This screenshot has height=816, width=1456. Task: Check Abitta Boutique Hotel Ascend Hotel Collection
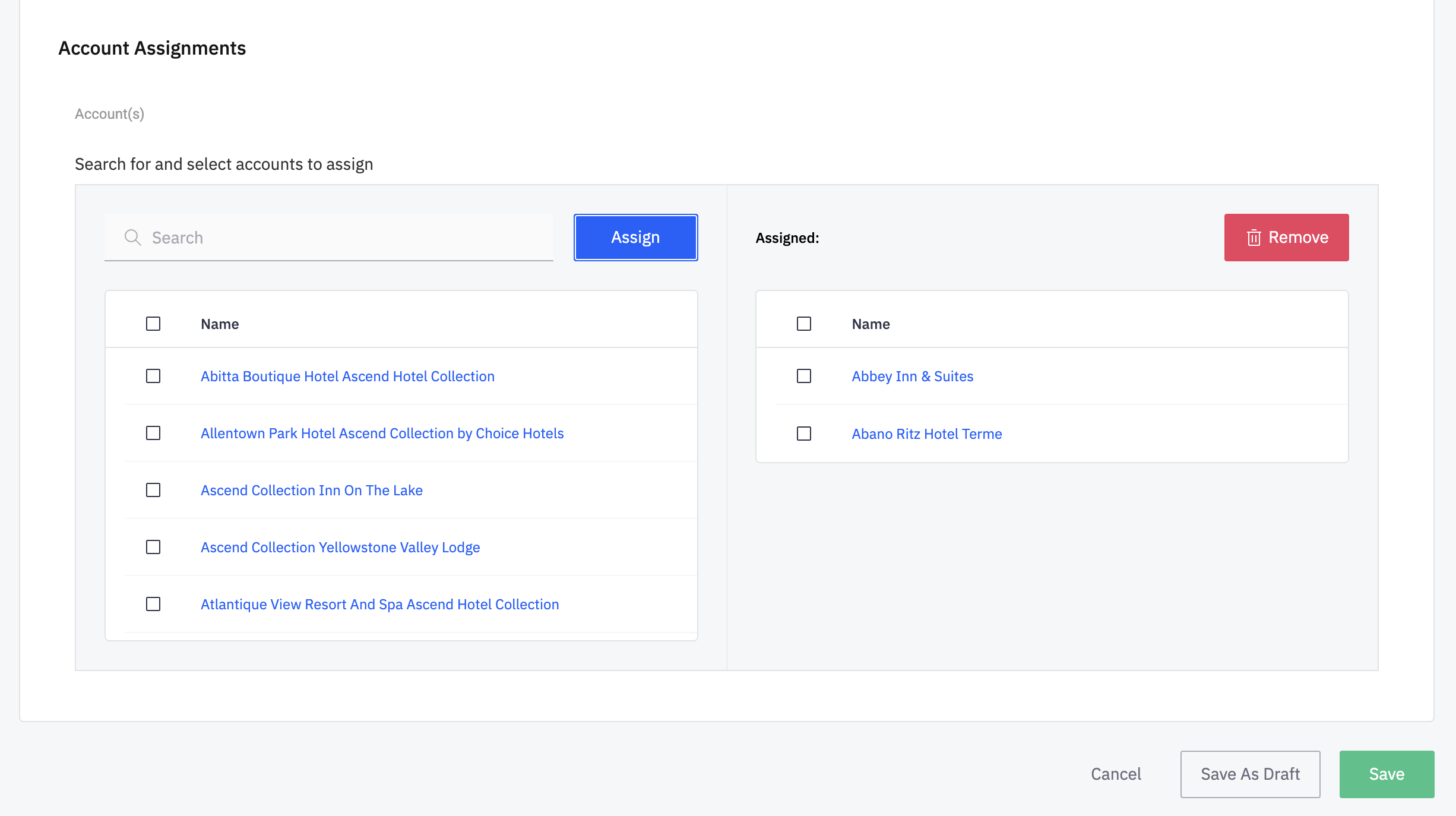[153, 376]
